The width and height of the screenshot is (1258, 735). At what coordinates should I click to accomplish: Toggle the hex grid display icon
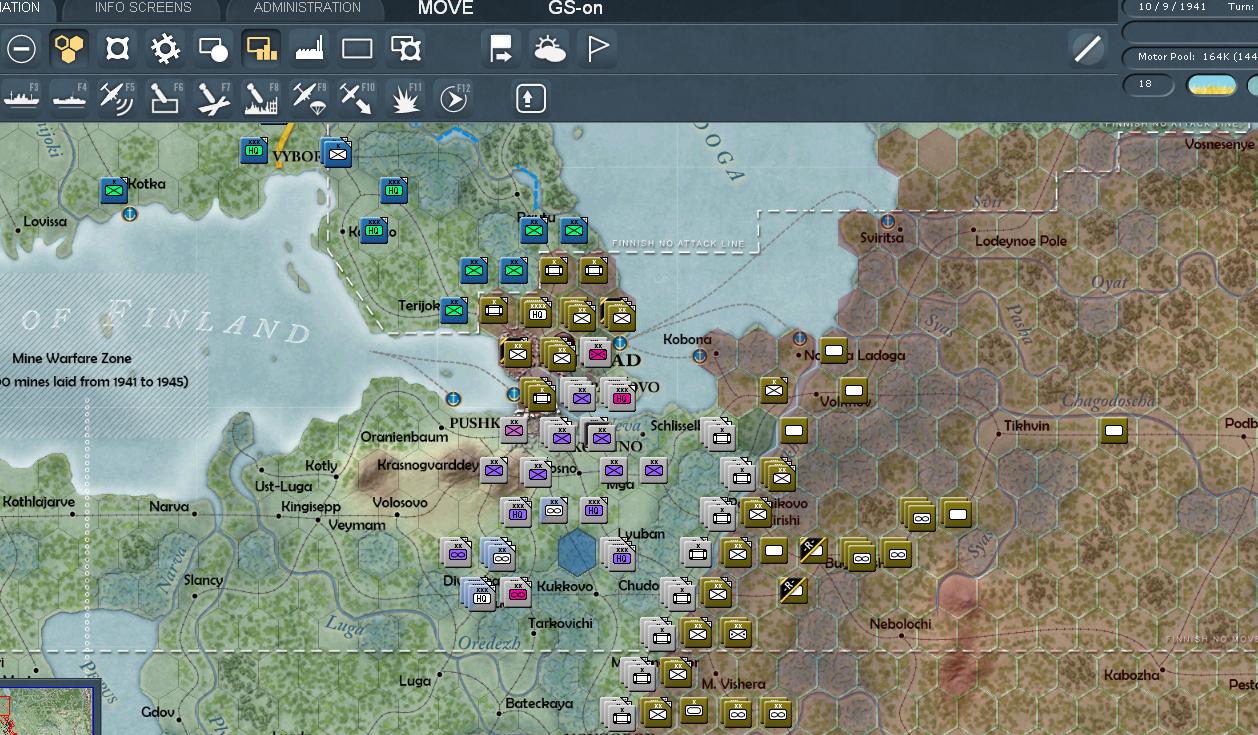tap(69, 48)
